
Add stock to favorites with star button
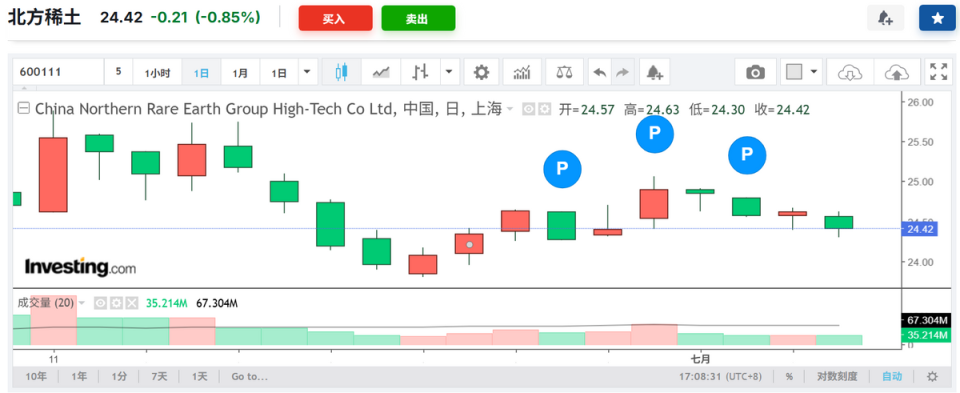[937, 18]
